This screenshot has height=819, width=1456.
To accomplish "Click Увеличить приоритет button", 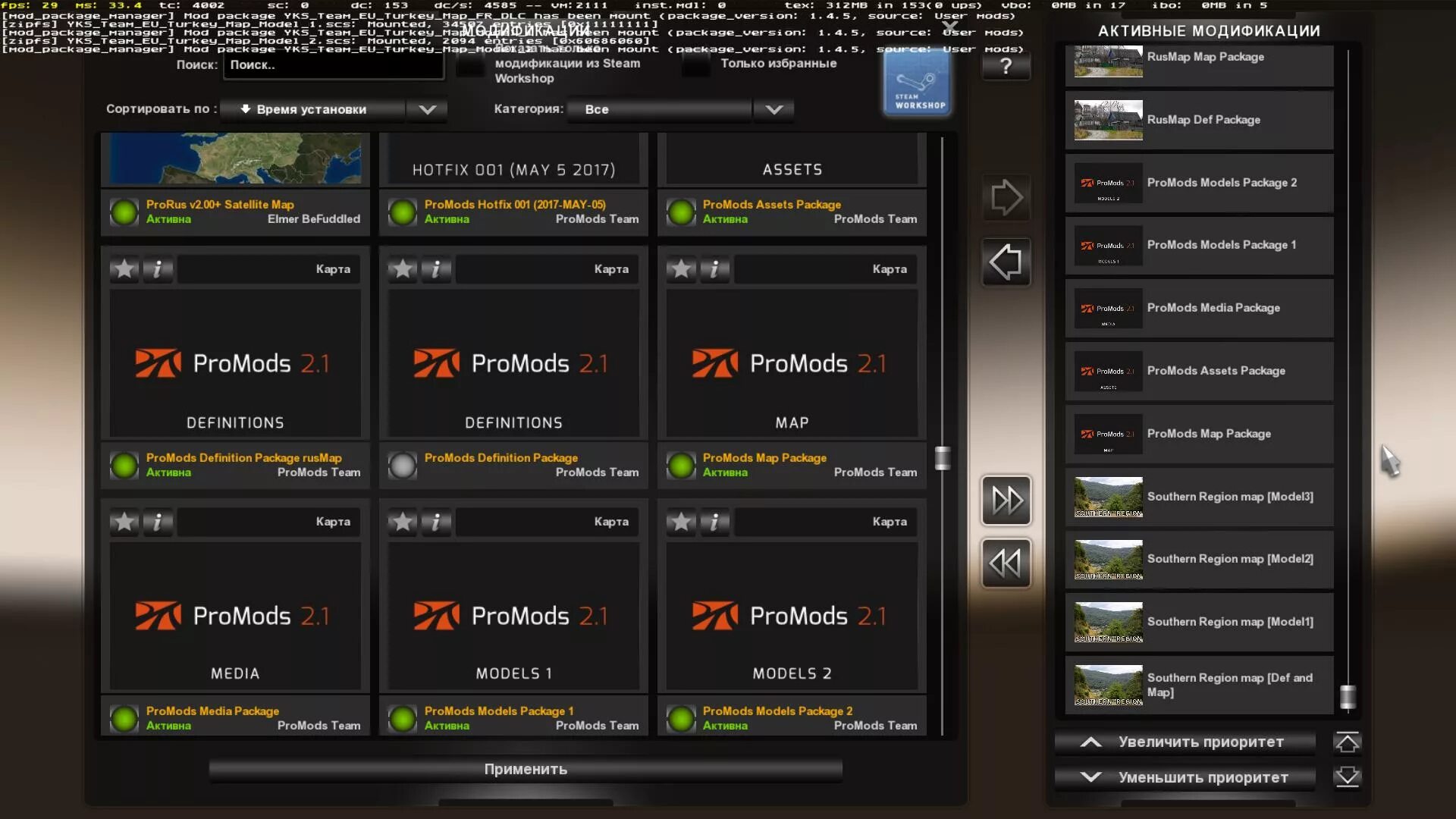I will point(1185,742).
